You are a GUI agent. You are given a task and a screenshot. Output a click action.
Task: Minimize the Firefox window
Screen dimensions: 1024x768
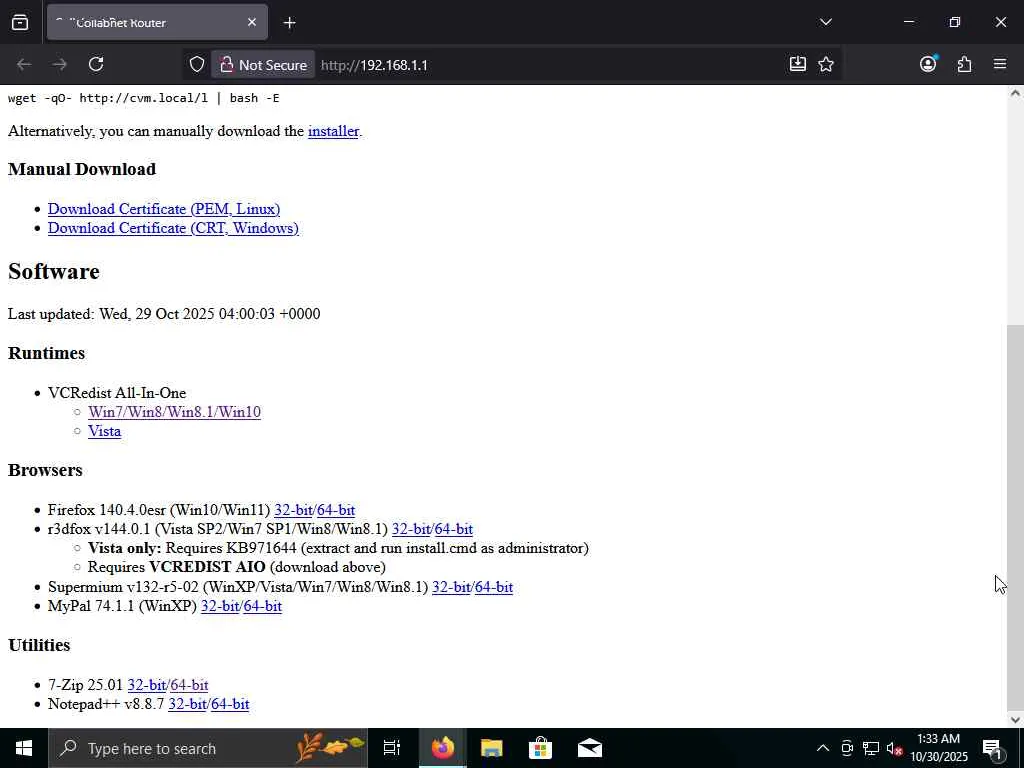(x=908, y=22)
